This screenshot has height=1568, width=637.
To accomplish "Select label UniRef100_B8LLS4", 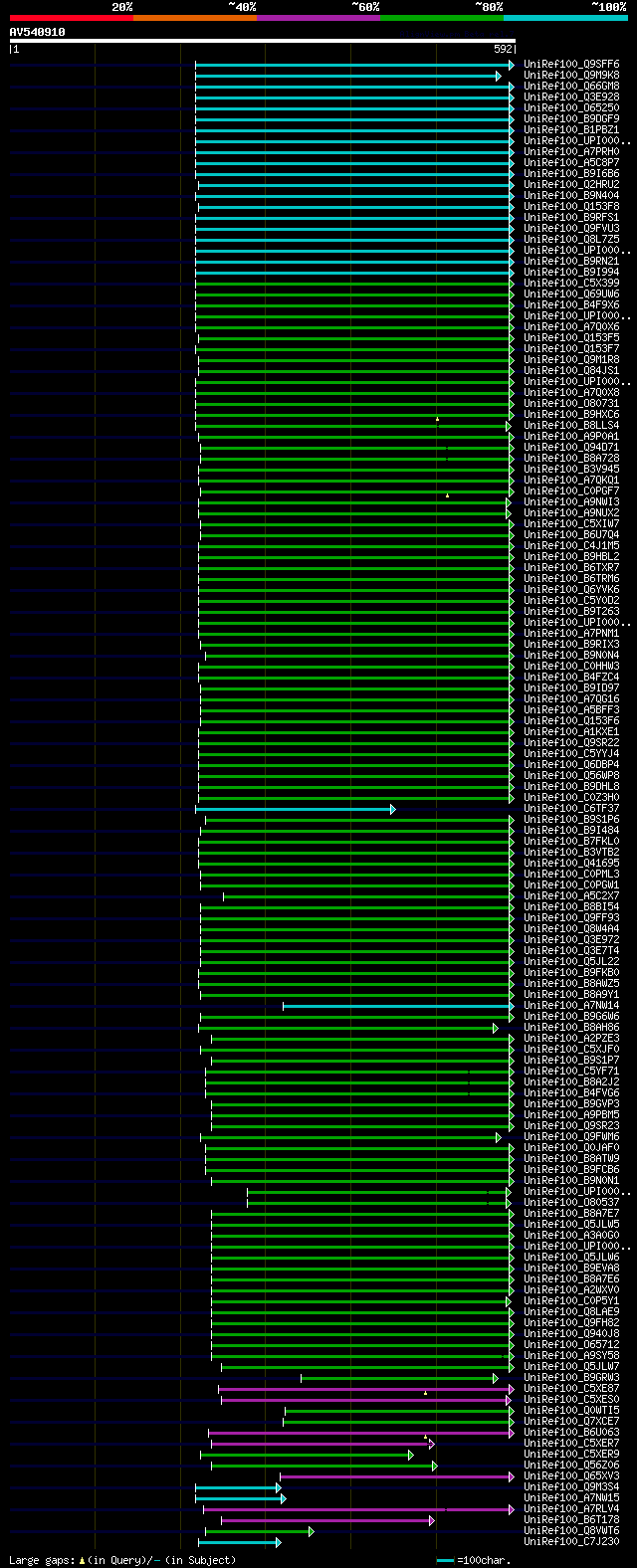I will pyautogui.click(x=570, y=426).
